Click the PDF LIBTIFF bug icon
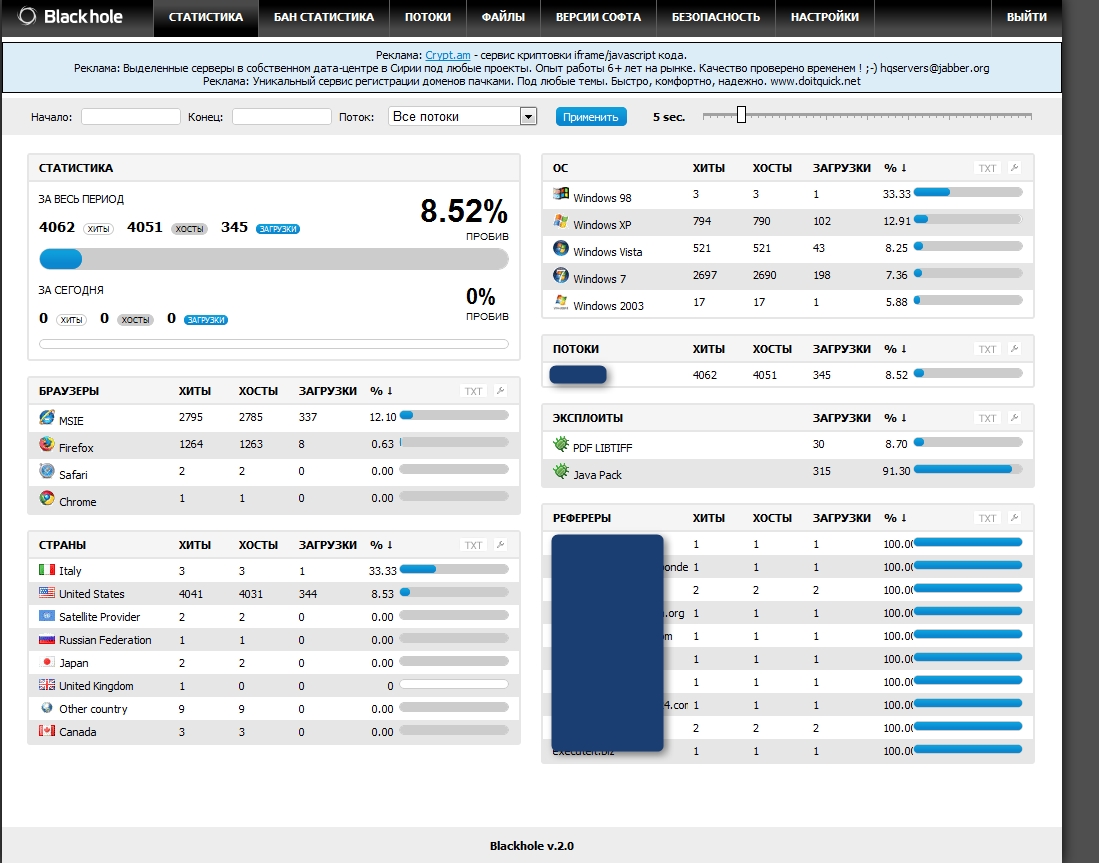The image size is (1099, 863). pos(561,444)
